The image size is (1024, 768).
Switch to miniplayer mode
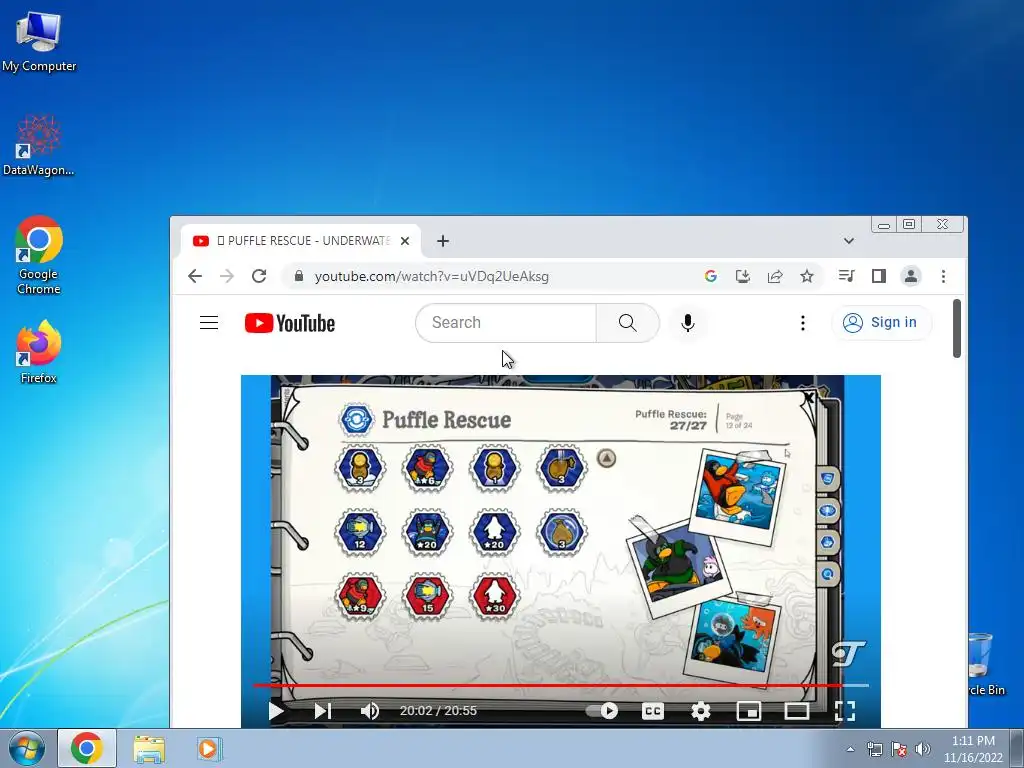(x=748, y=711)
